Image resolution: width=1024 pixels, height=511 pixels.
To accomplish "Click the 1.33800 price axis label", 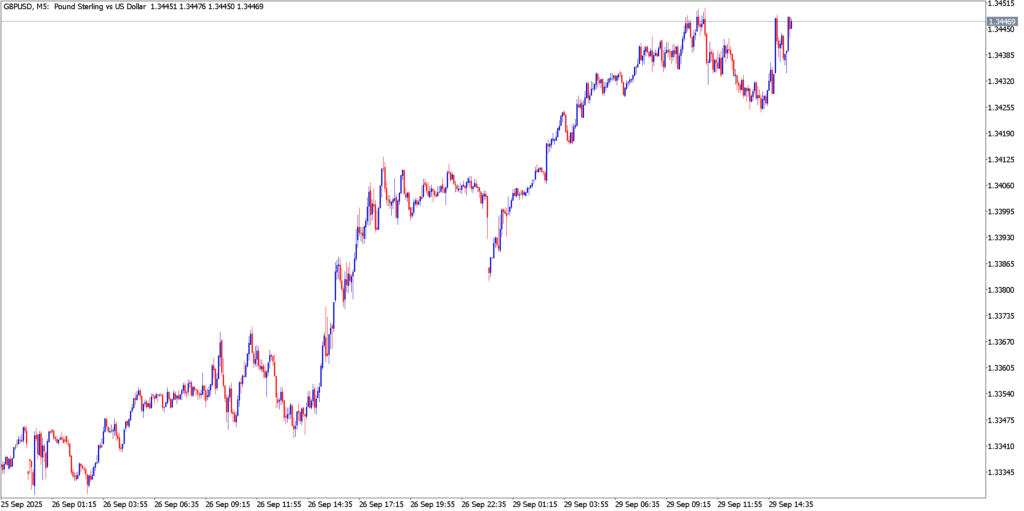I will (x=1002, y=290).
